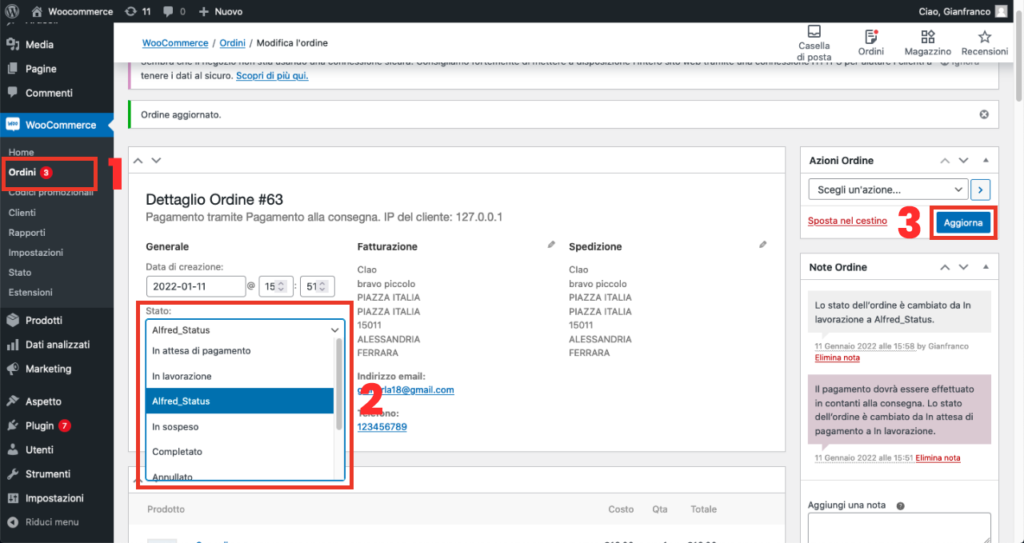This screenshot has height=543, width=1024.
Task: Click the apply action arrow button
Action: 980,190
